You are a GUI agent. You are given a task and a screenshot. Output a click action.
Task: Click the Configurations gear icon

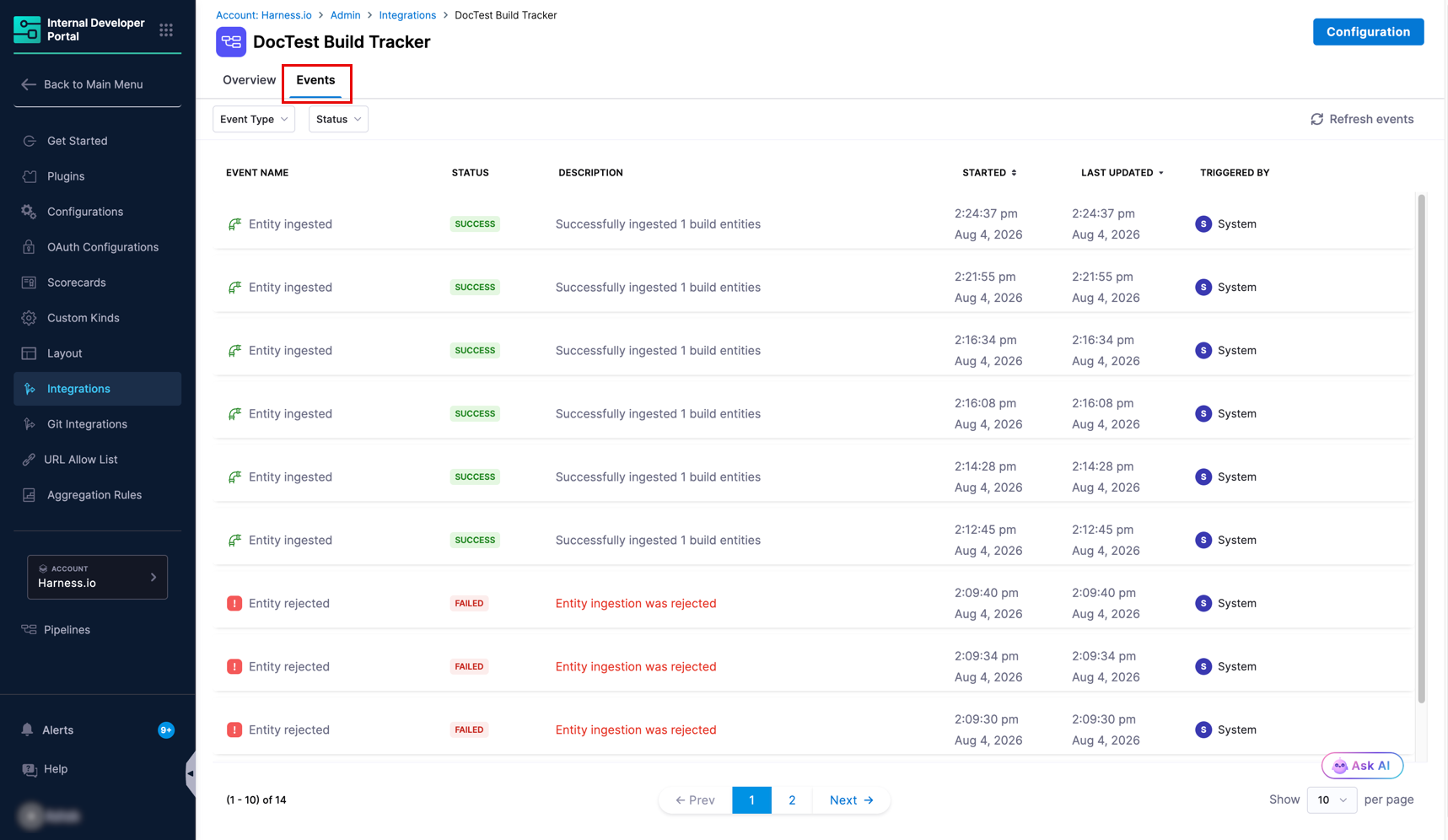pyautogui.click(x=30, y=212)
